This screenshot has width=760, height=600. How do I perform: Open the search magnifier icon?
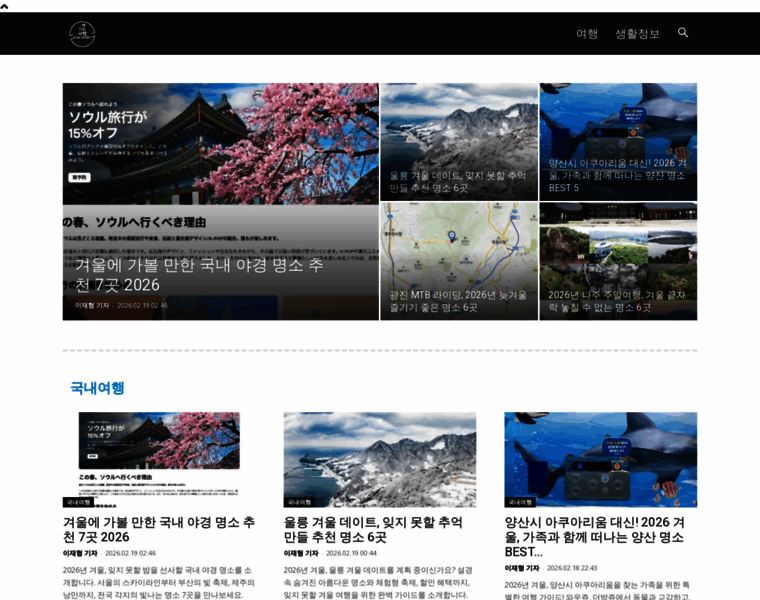(x=683, y=32)
